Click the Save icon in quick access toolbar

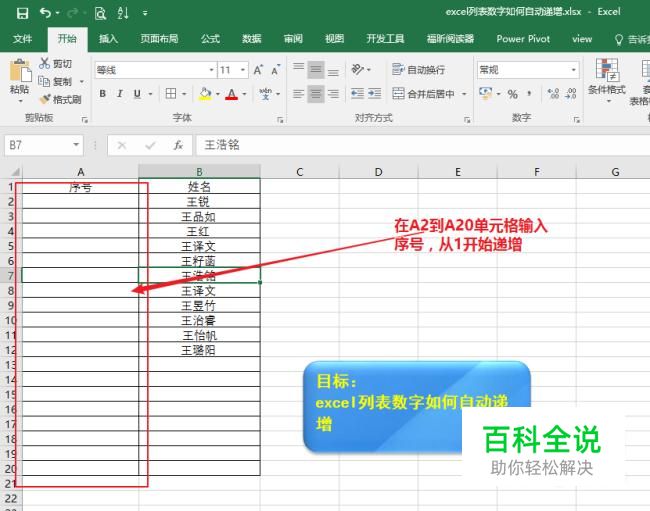(x=22, y=13)
